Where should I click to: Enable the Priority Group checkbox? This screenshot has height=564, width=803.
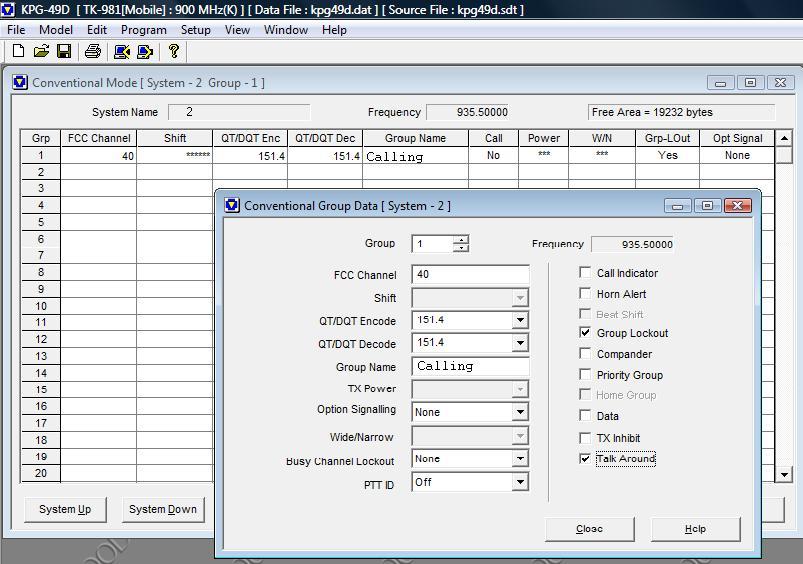(585, 374)
